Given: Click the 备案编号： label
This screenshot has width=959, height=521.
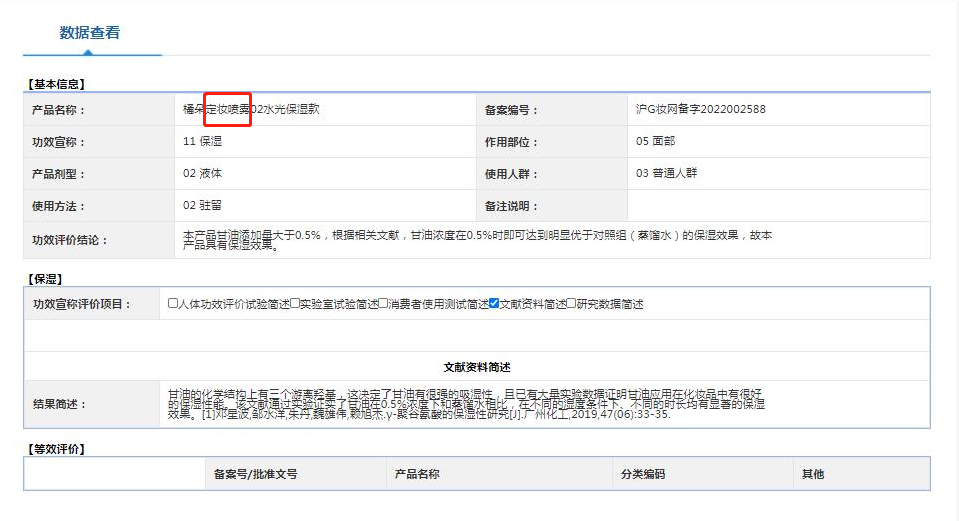Looking at the screenshot, I should click(x=511, y=110).
